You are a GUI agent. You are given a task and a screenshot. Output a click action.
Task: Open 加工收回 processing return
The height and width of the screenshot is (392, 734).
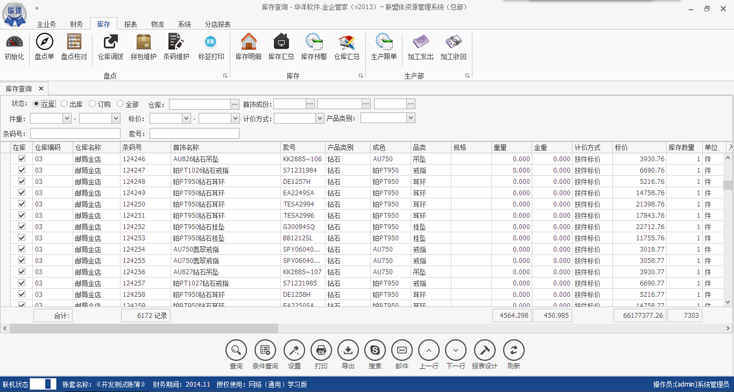click(453, 47)
